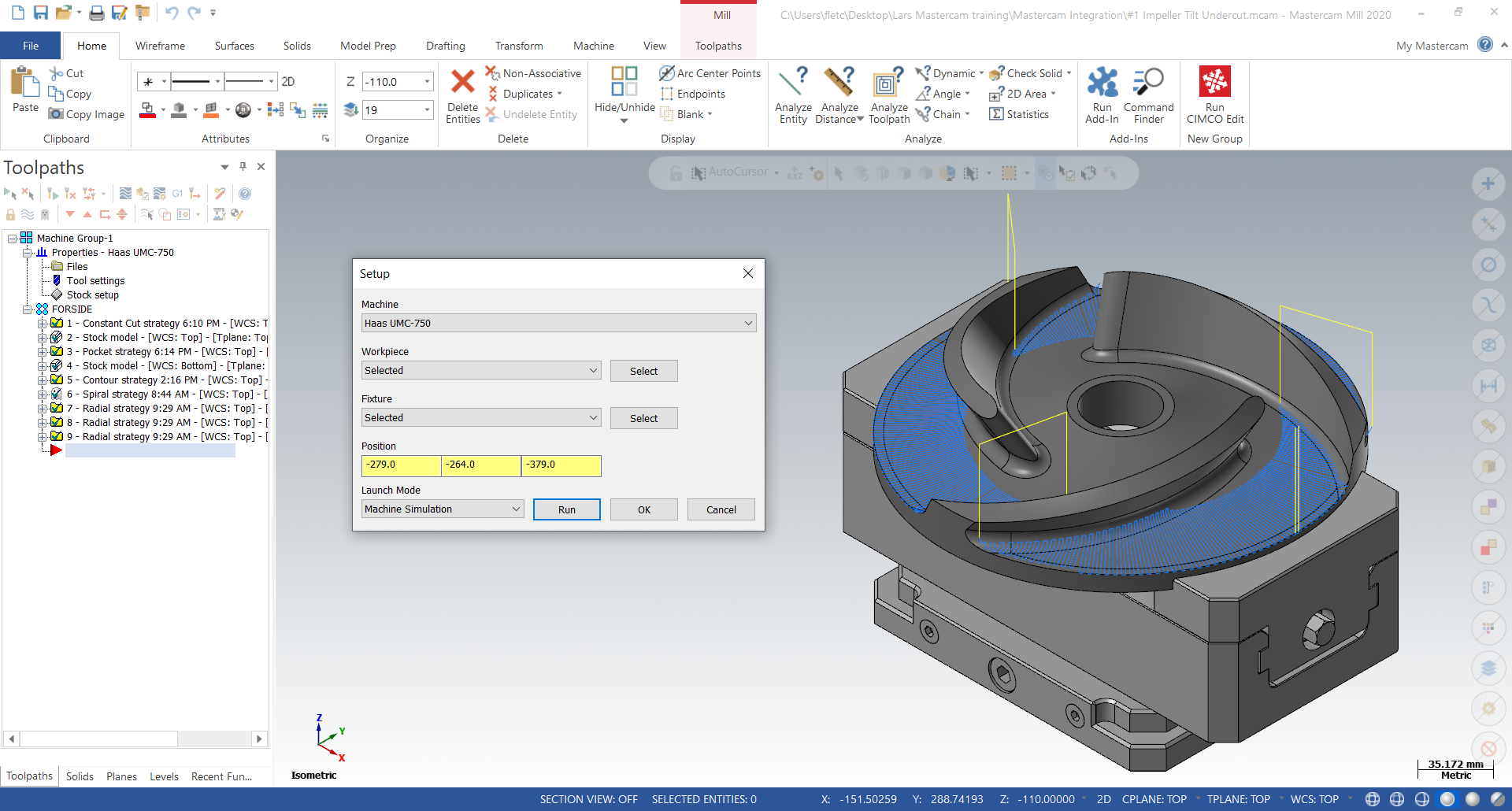The width and height of the screenshot is (1512, 811).
Task: Open the Workpiece Selected dropdown
Action: (481, 370)
